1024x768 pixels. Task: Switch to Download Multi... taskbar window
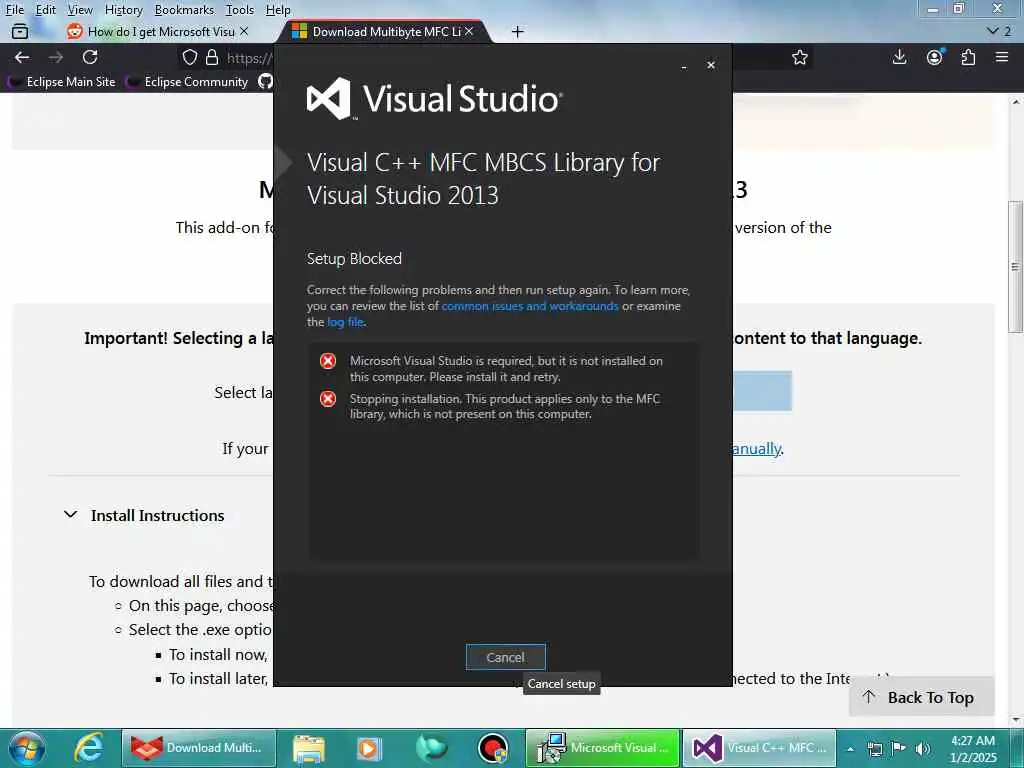[x=199, y=748]
